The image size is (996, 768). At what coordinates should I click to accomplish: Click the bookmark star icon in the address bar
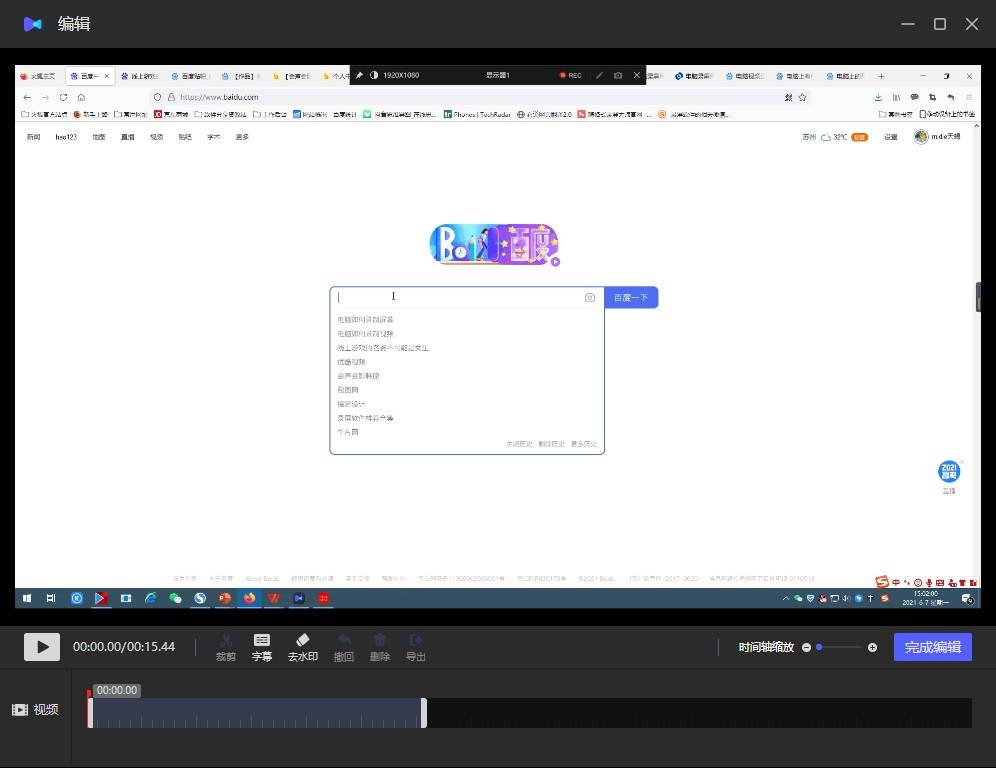[802, 97]
